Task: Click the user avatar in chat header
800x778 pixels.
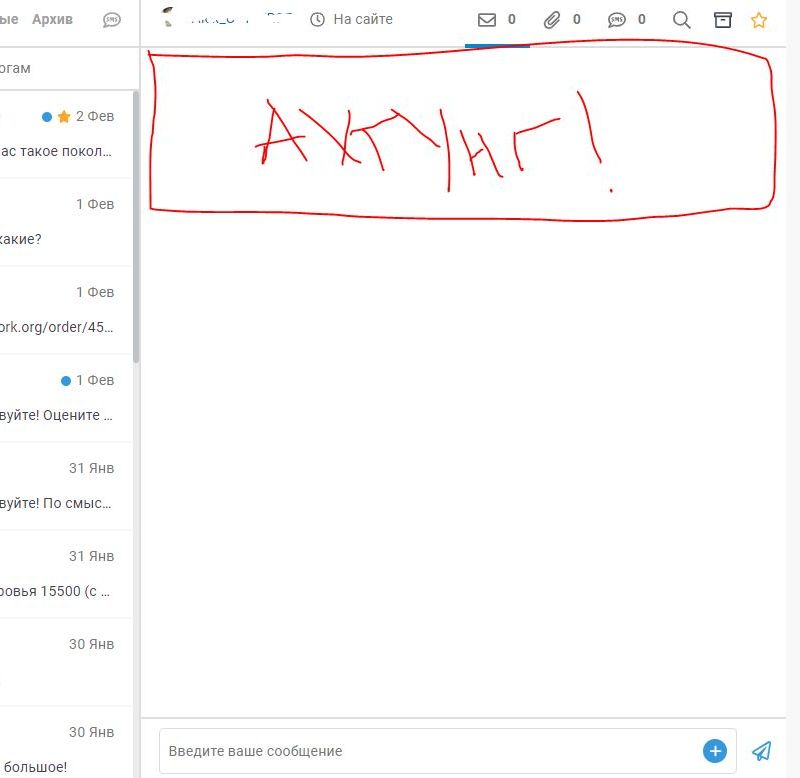Action: [x=169, y=18]
